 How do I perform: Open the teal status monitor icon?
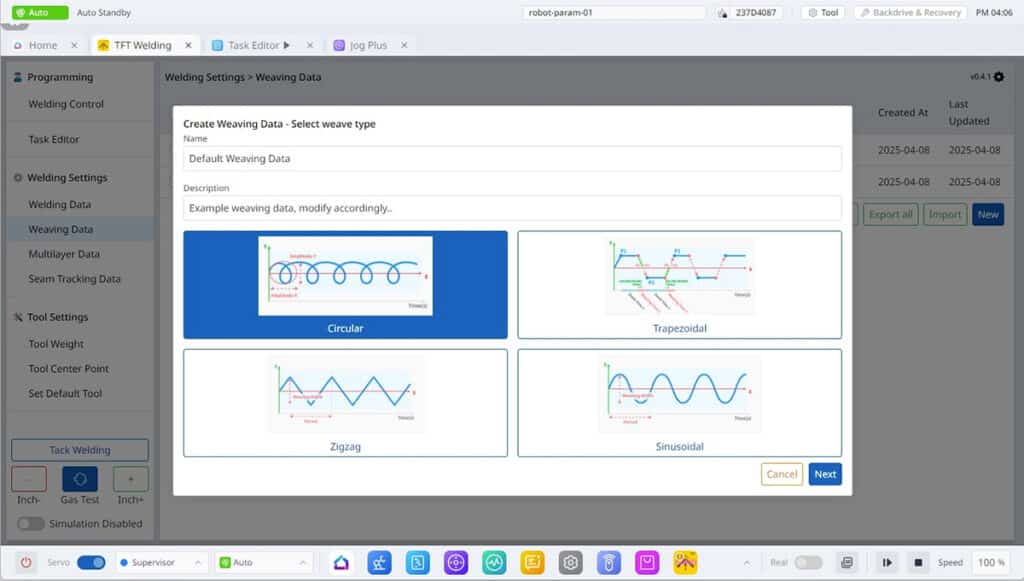(494, 562)
